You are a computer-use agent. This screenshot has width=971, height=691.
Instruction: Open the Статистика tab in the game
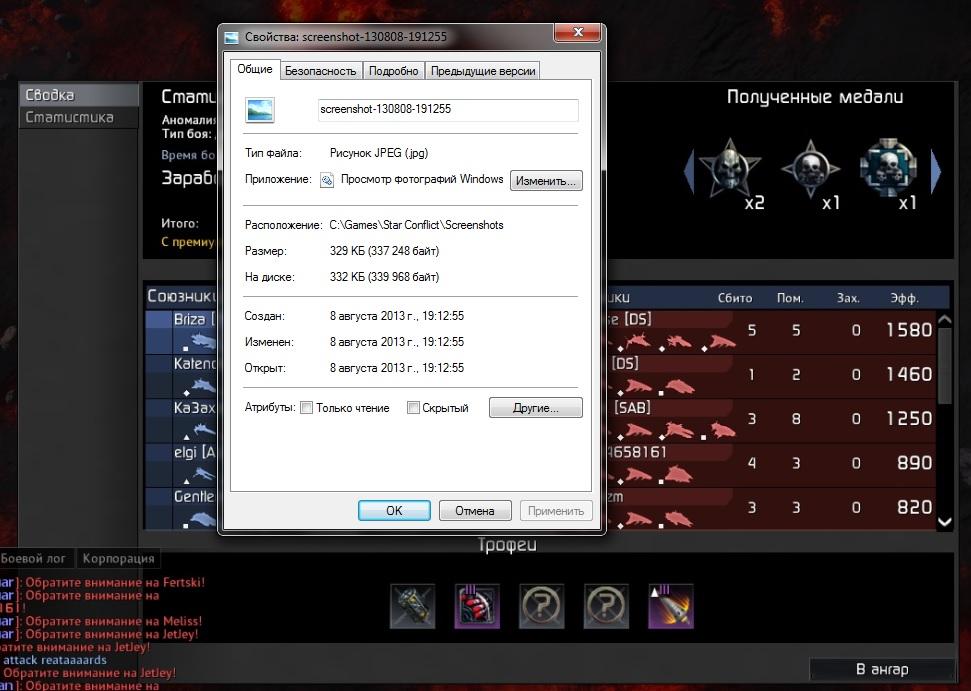[x=79, y=117]
